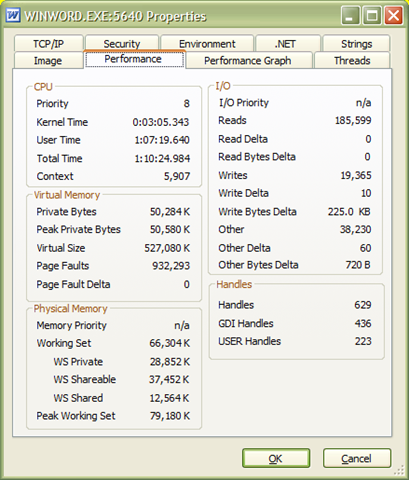The image size is (409, 480).
Task: Maximize the Properties window
Action: pyautogui.click(x=372, y=15)
